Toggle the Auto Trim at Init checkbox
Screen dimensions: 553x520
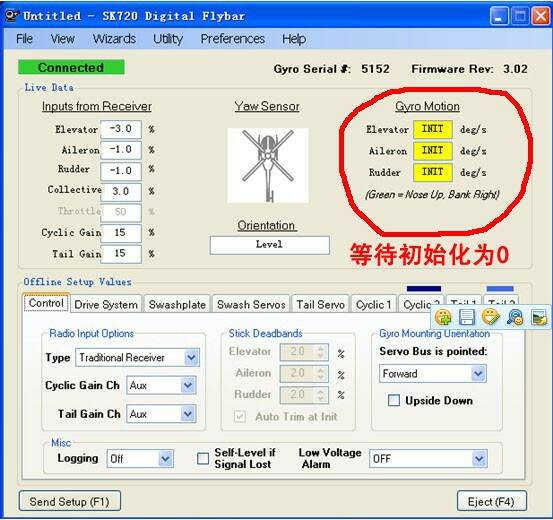point(239,417)
